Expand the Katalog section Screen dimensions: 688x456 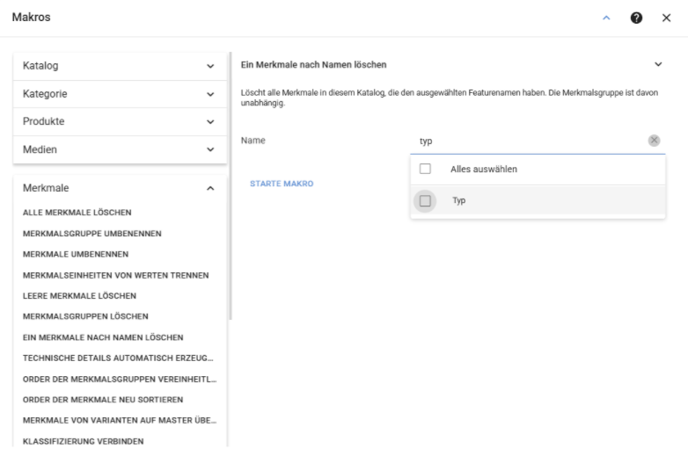[x=120, y=66]
